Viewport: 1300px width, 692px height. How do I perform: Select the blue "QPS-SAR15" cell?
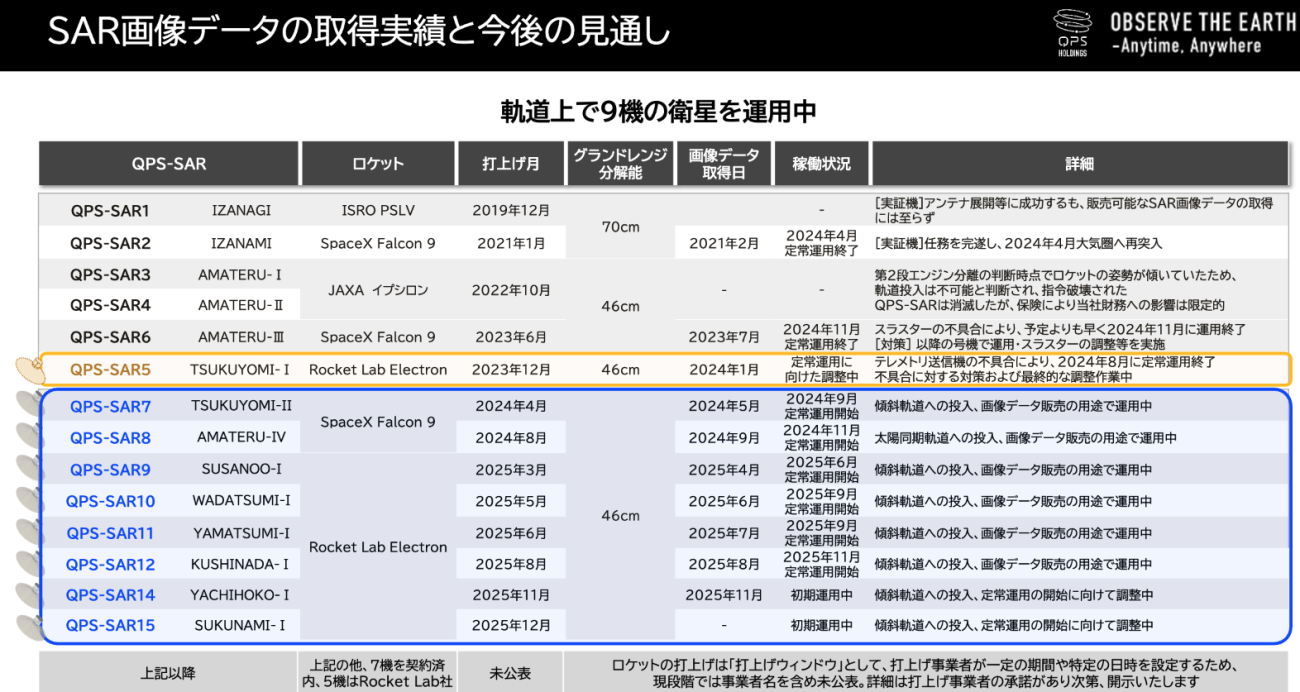click(x=110, y=625)
